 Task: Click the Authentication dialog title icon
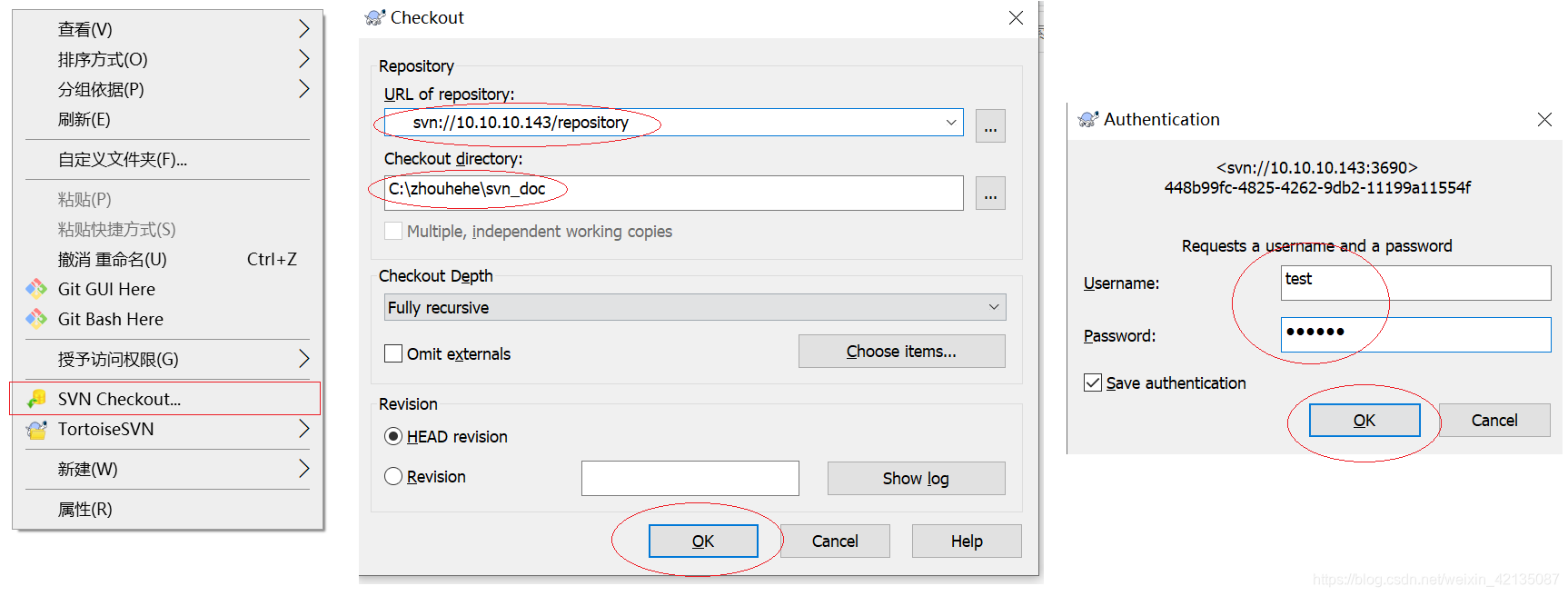click(1087, 119)
